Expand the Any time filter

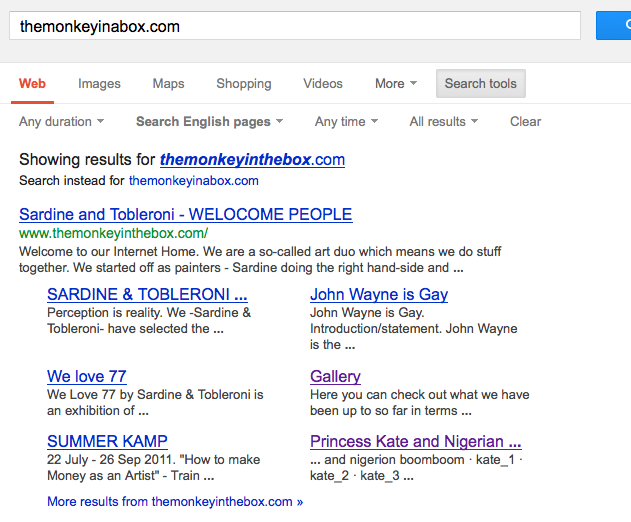pos(346,122)
